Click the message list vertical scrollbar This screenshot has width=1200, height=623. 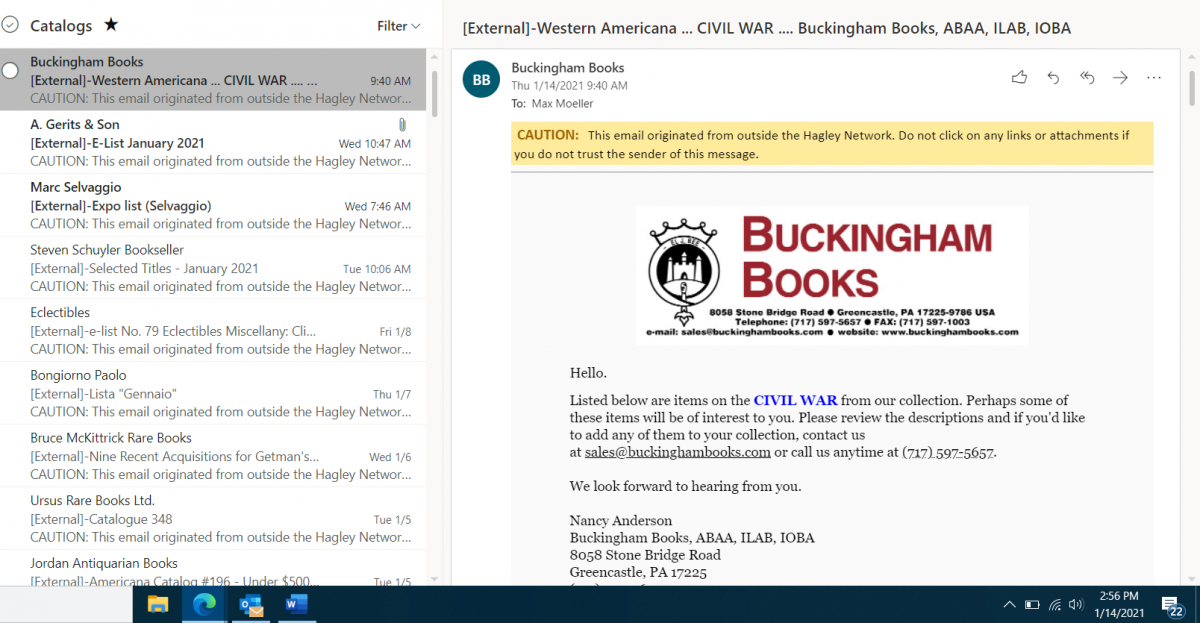[x=434, y=300]
